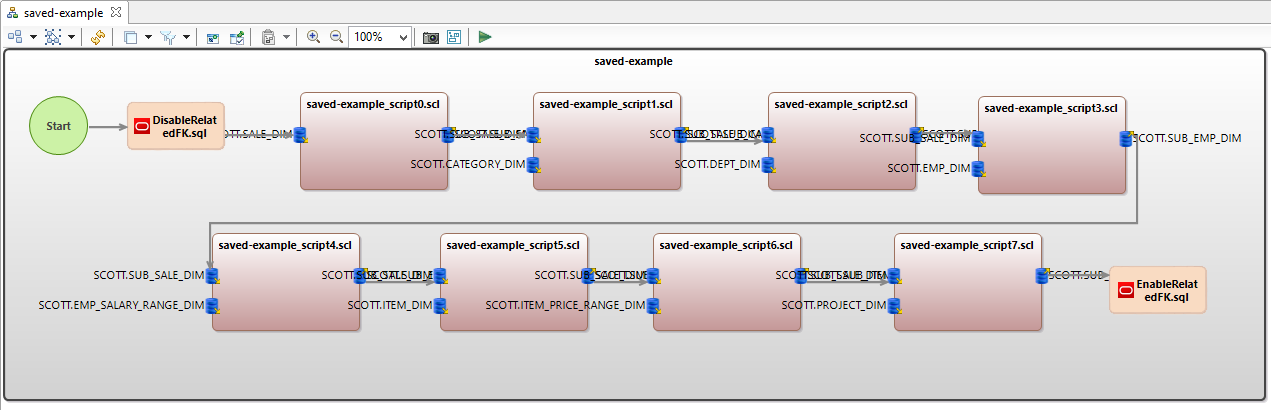Click the clipboard paste icon
The width and height of the screenshot is (1271, 410).
pyautogui.click(x=268, y=37)
